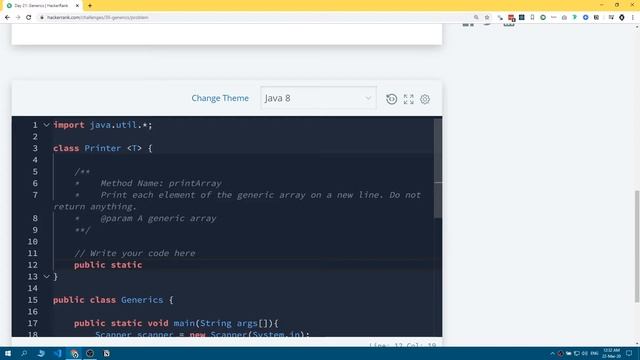Open Visual Studio Code from taskbar
The image size is (640, 360).
(57, 353)
